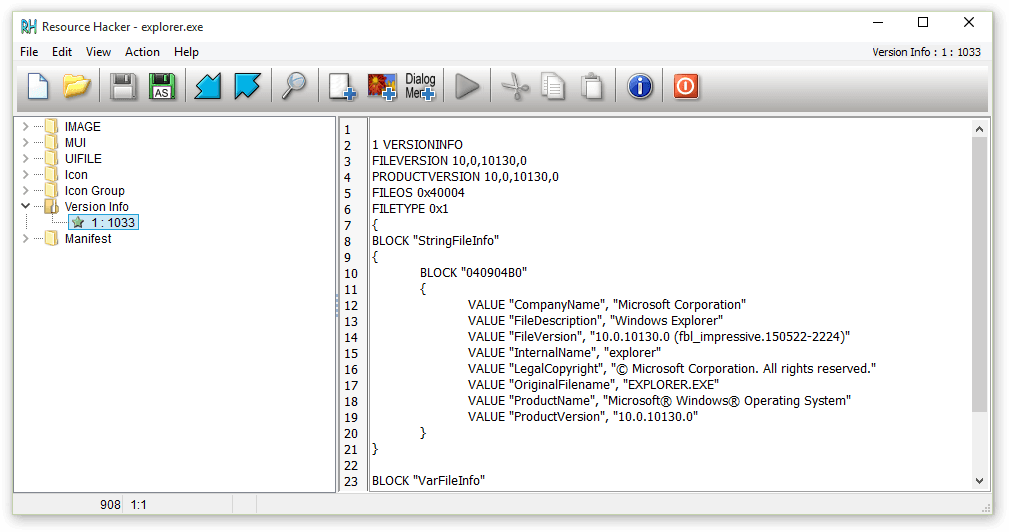Viewport: 1009px width, 532px height.
Task: Open the View menu
Action: pos(98,52)
